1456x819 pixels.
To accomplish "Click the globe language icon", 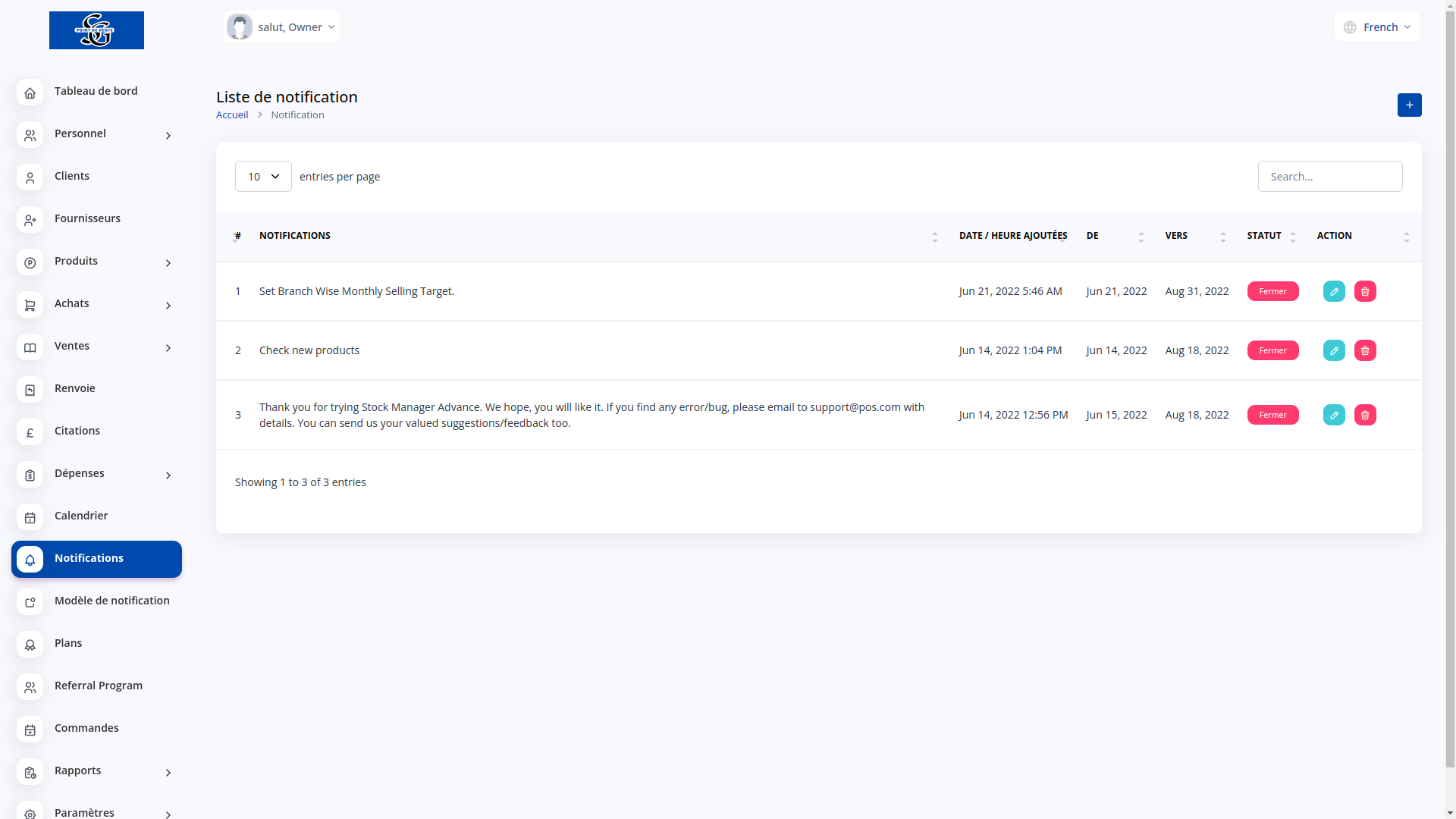I will tap(1350, 27).
